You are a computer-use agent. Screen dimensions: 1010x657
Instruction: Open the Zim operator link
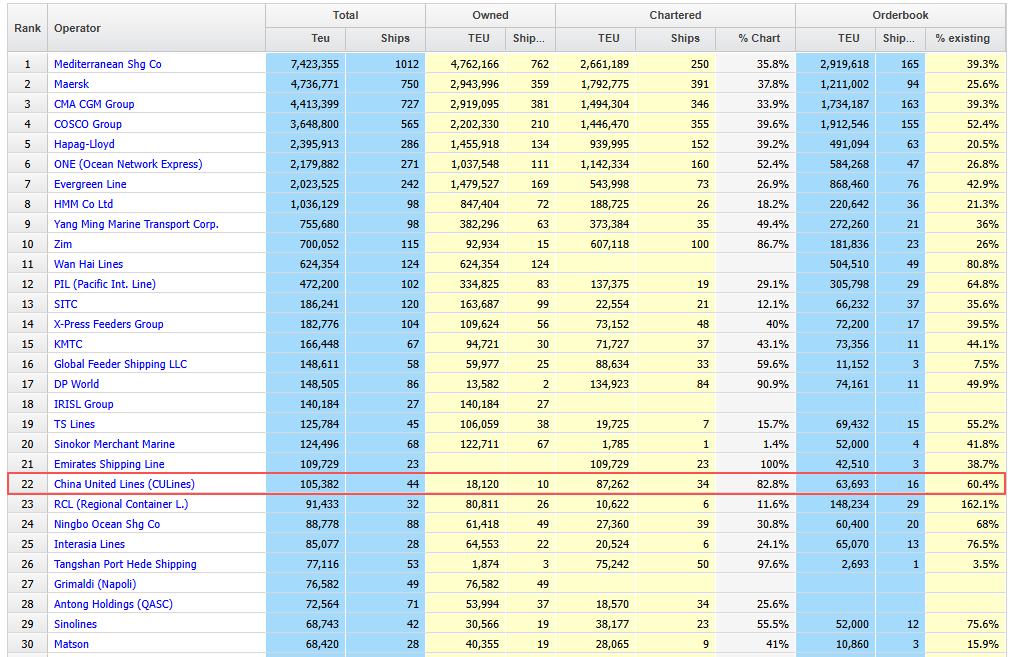(63, 243)
